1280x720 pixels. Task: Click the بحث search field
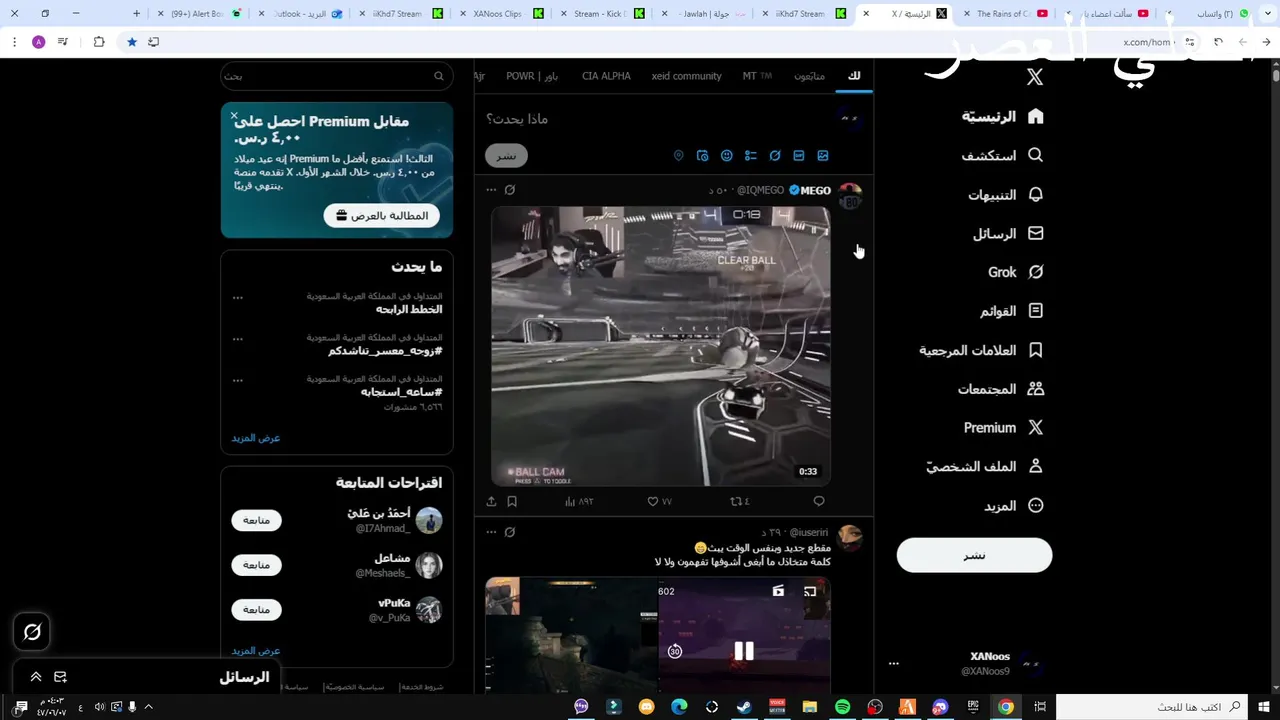click(x=336, y=76)
